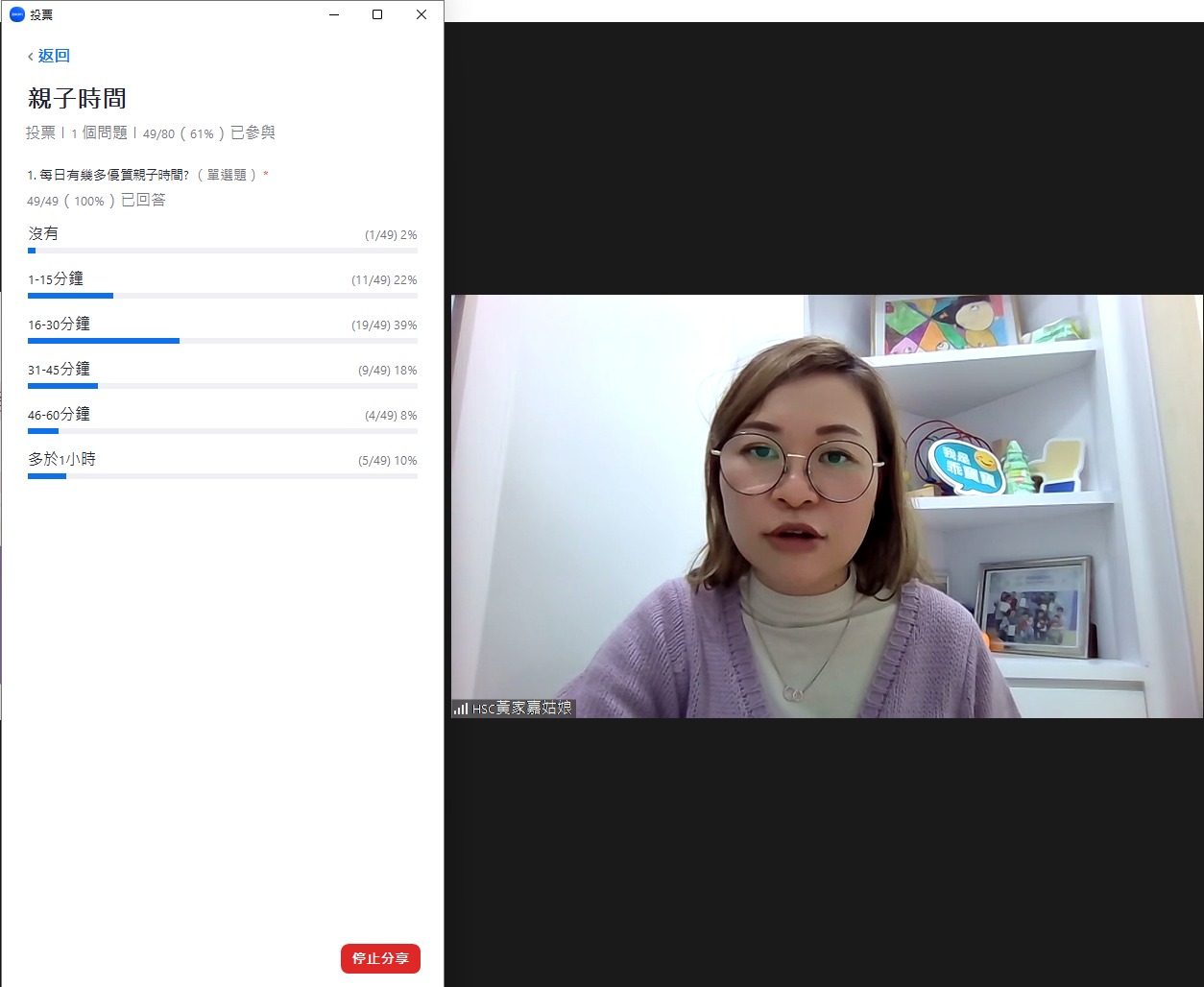Select the 46-60分鐘 option label

(59, 415)
